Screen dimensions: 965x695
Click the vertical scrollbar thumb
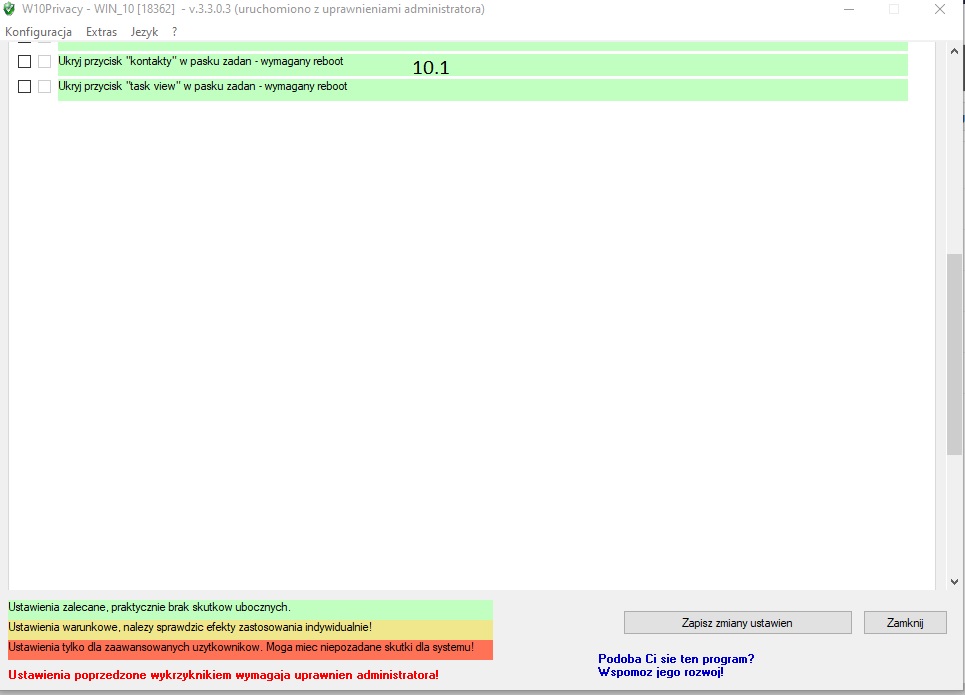click(954, 355)
